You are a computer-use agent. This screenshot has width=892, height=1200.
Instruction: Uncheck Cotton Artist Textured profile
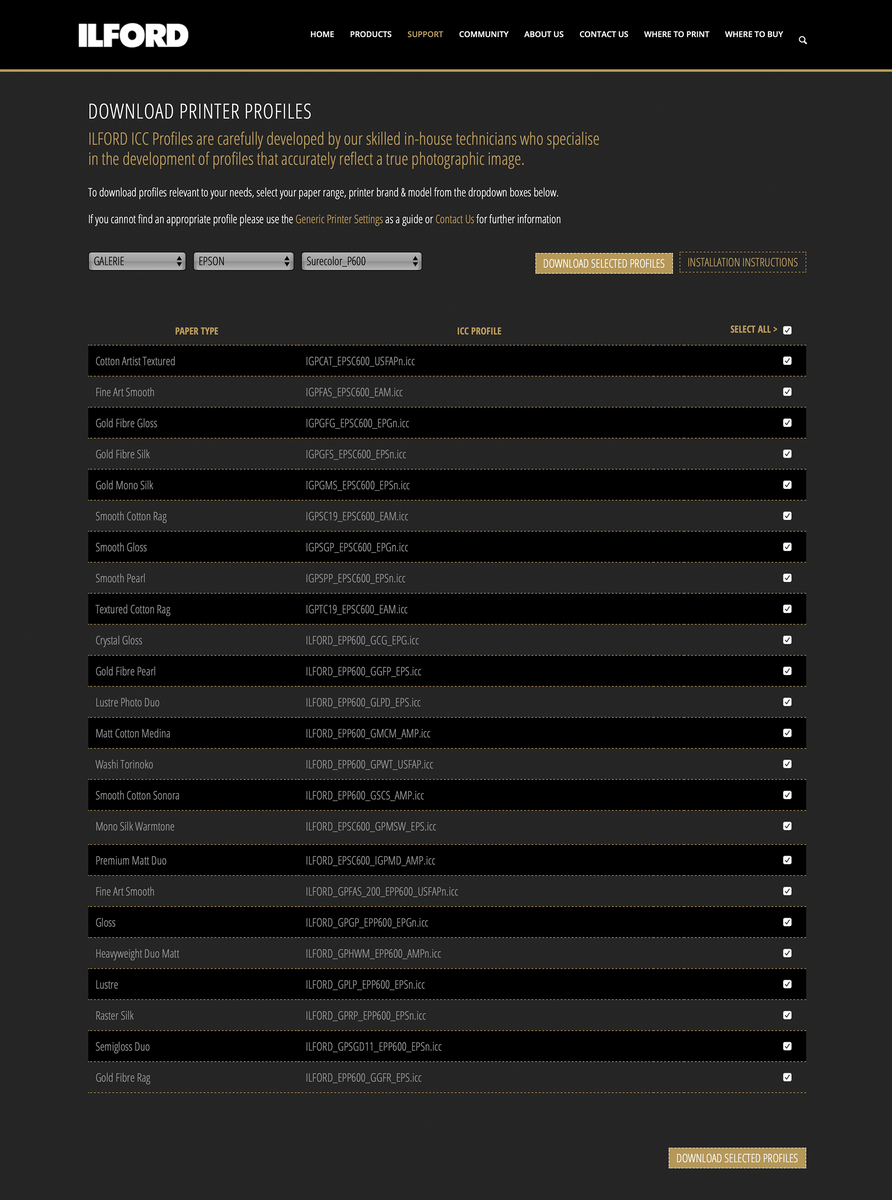(x=787, y=361)
